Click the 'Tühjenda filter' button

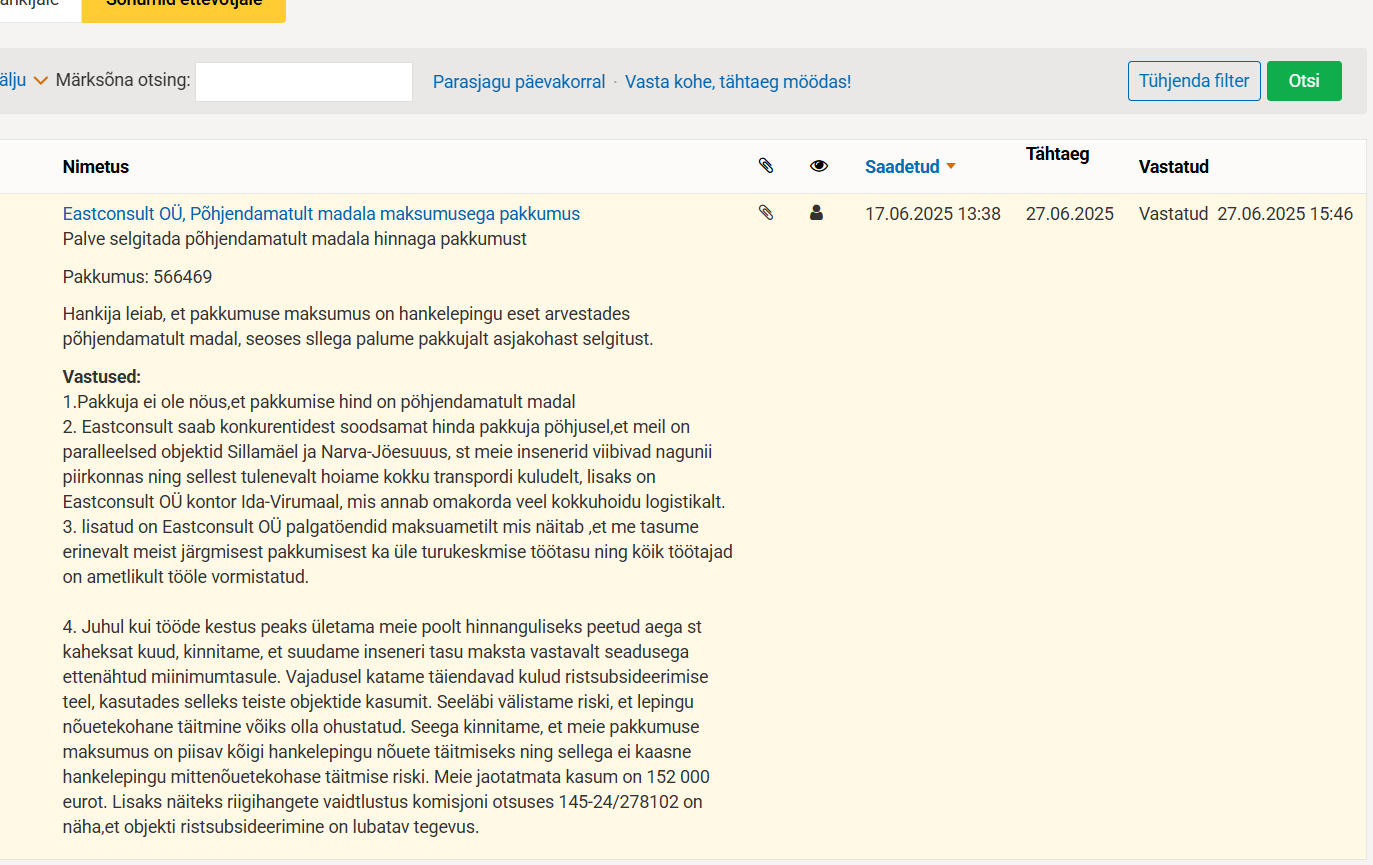(1194, 81)
